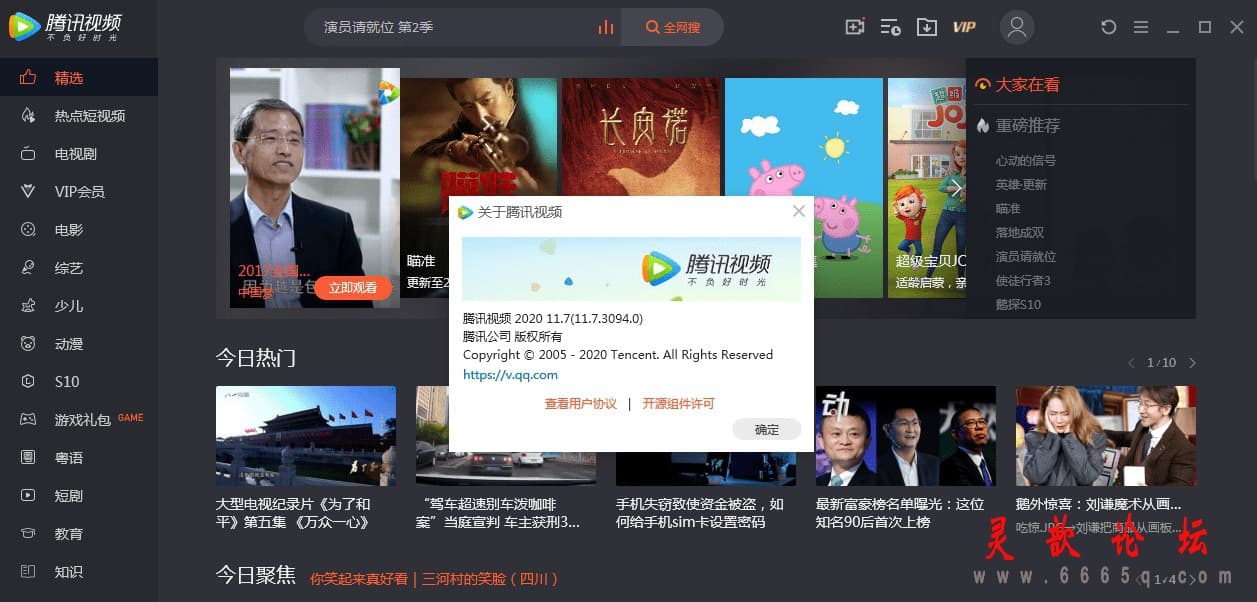The width and height of the screenshot is (1257, 602).
Task: Click the 综艺 microphone icon in sidebar
Action: pyautogui.click(x=28, y=268)
